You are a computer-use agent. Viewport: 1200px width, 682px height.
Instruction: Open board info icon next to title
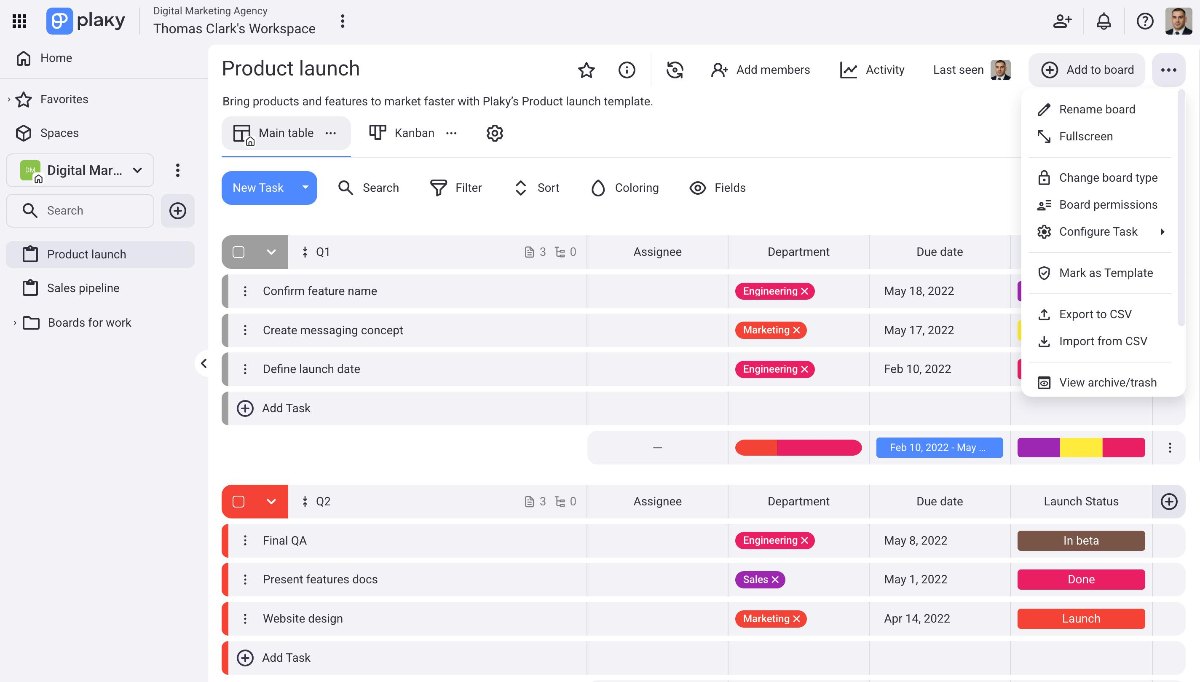click(627, 70)
